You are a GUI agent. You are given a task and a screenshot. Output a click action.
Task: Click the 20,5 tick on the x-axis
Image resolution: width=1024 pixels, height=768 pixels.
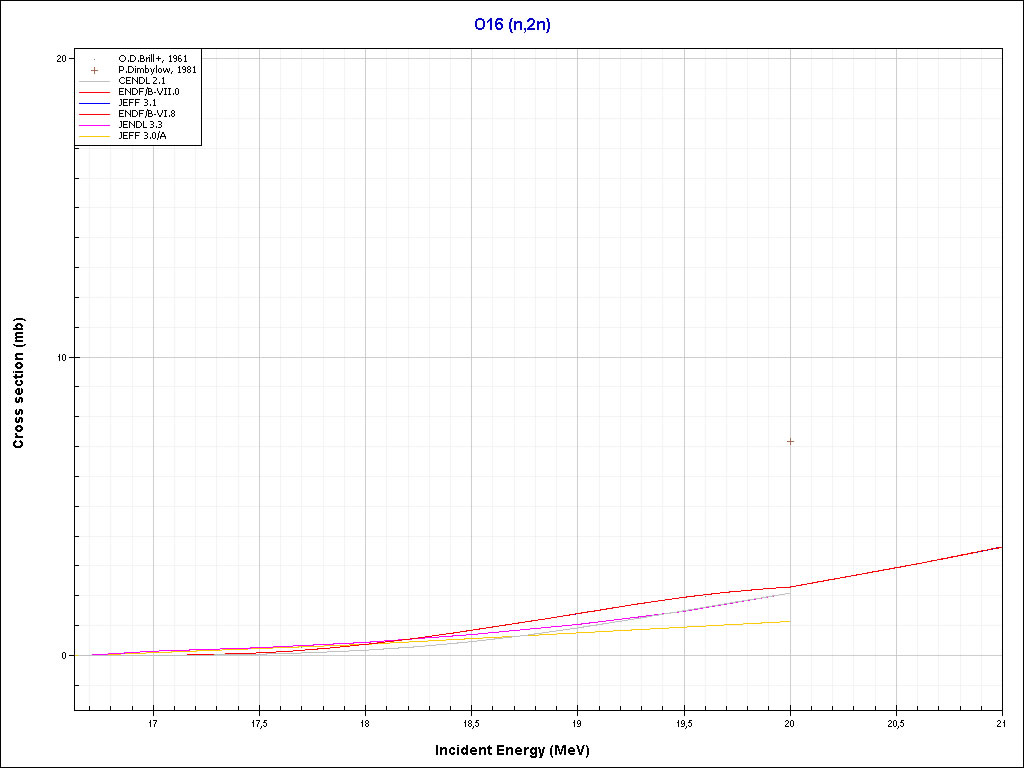click(895, 723)
